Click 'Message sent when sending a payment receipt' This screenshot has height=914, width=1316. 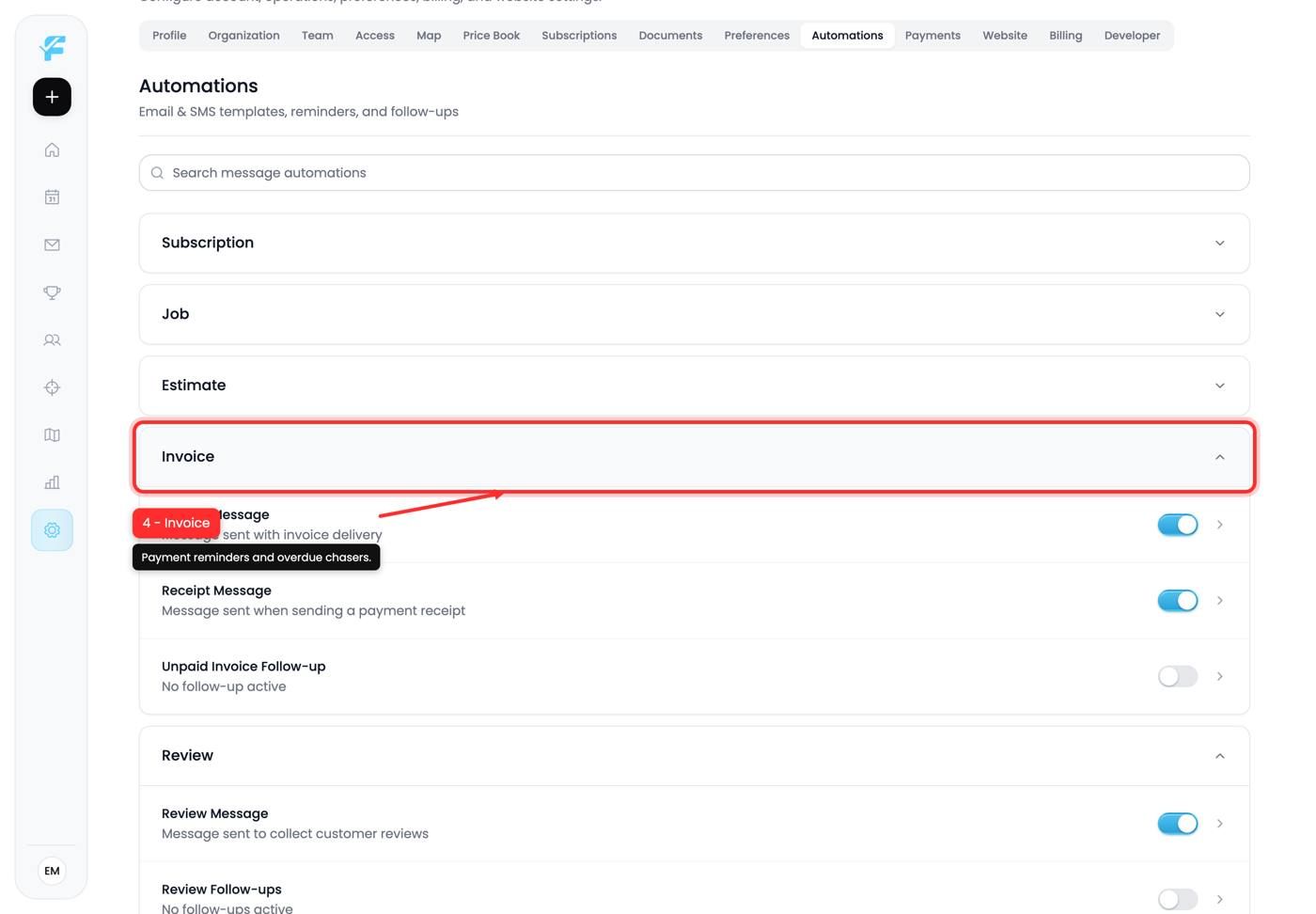[x=313, y=611]
